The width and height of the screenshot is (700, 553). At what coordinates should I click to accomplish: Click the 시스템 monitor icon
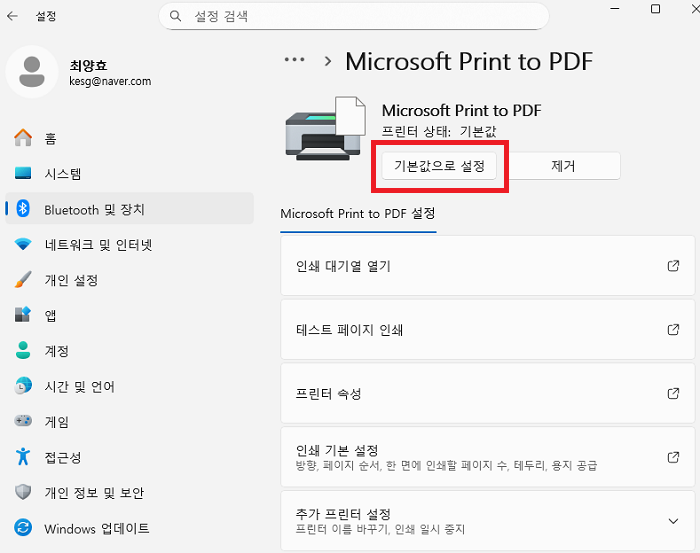(23, 173)
